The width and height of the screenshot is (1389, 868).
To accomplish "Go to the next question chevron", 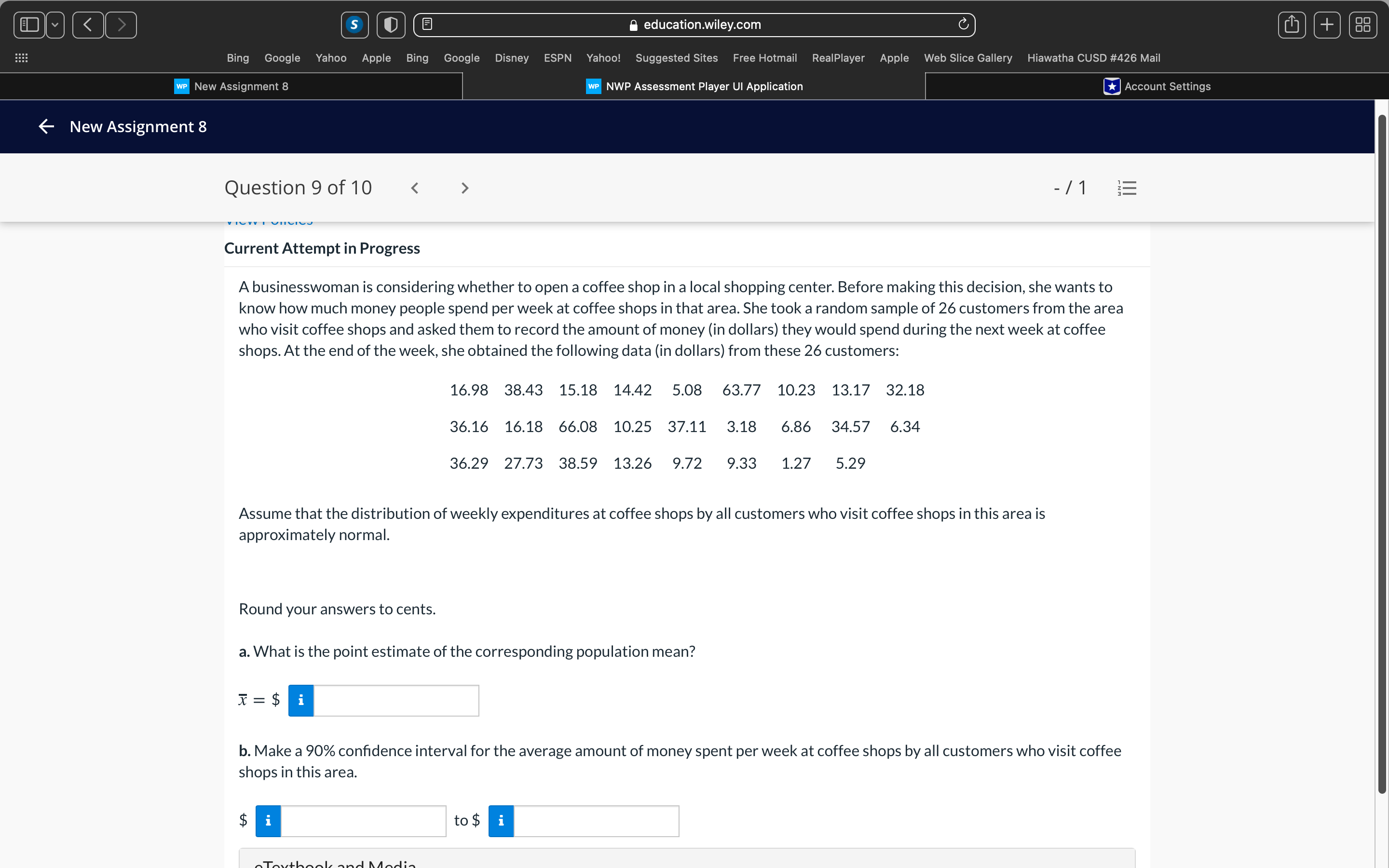I will (x=465, y=188).
